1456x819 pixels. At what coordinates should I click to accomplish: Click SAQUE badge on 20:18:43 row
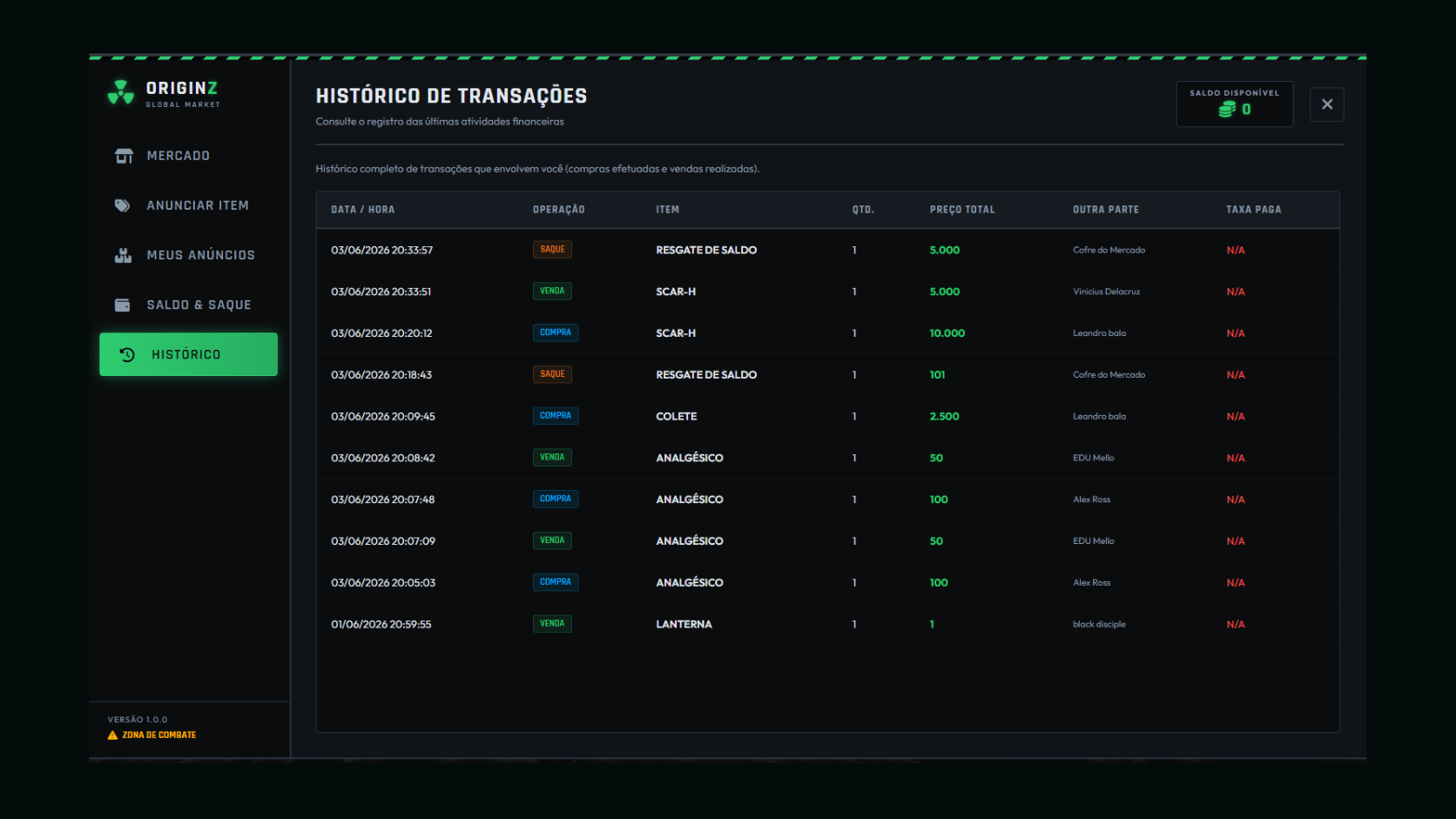tap(552, 374)
